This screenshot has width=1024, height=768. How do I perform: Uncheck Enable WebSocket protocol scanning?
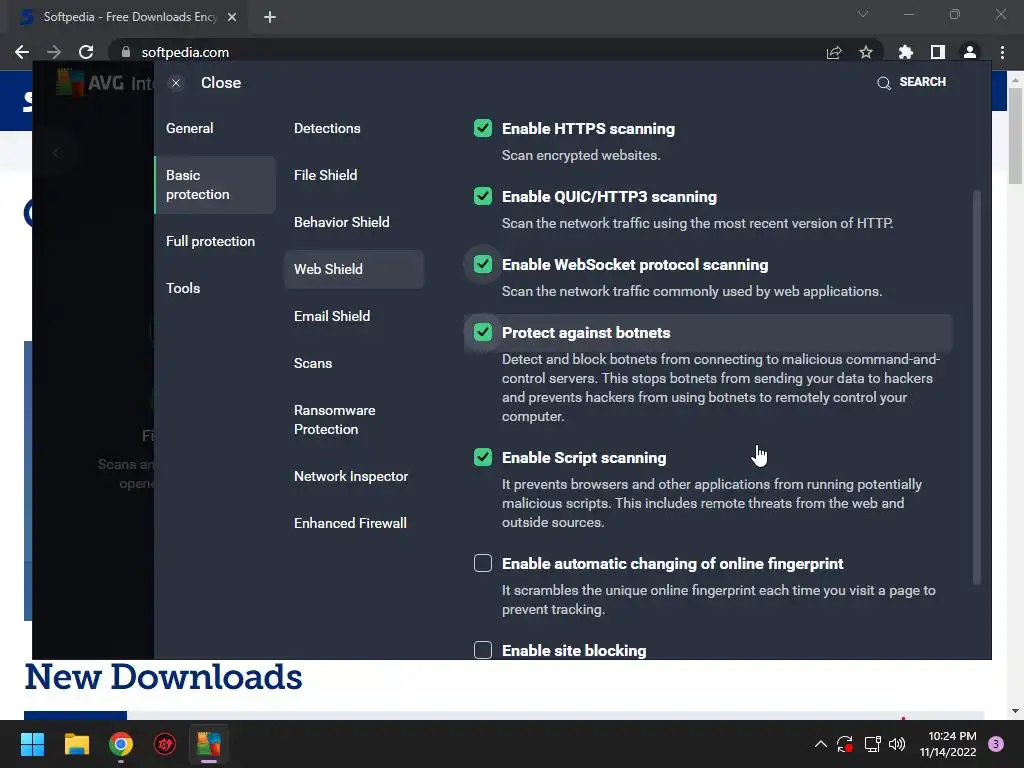coord(483,264)
